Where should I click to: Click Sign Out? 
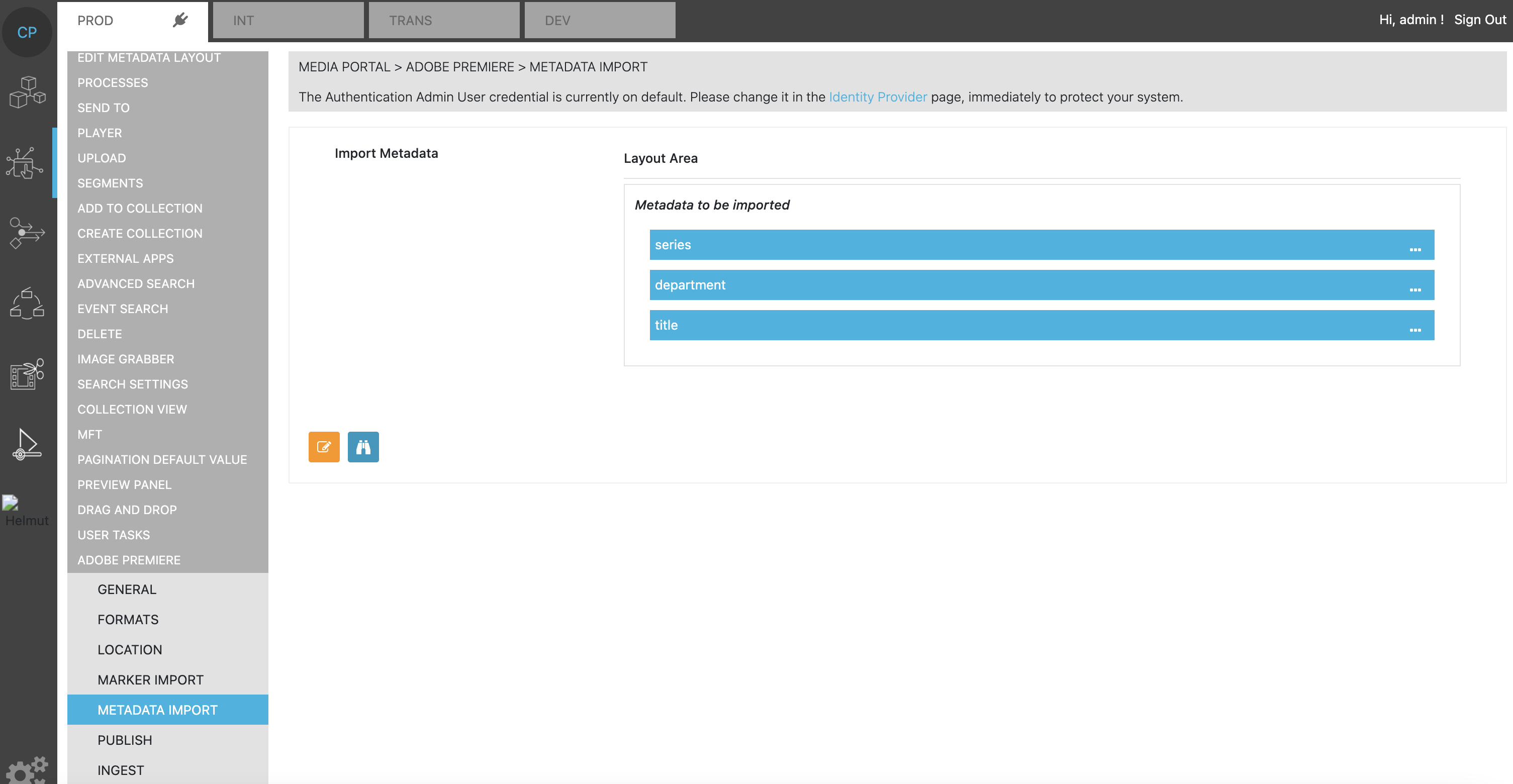tap(1479, 20)
